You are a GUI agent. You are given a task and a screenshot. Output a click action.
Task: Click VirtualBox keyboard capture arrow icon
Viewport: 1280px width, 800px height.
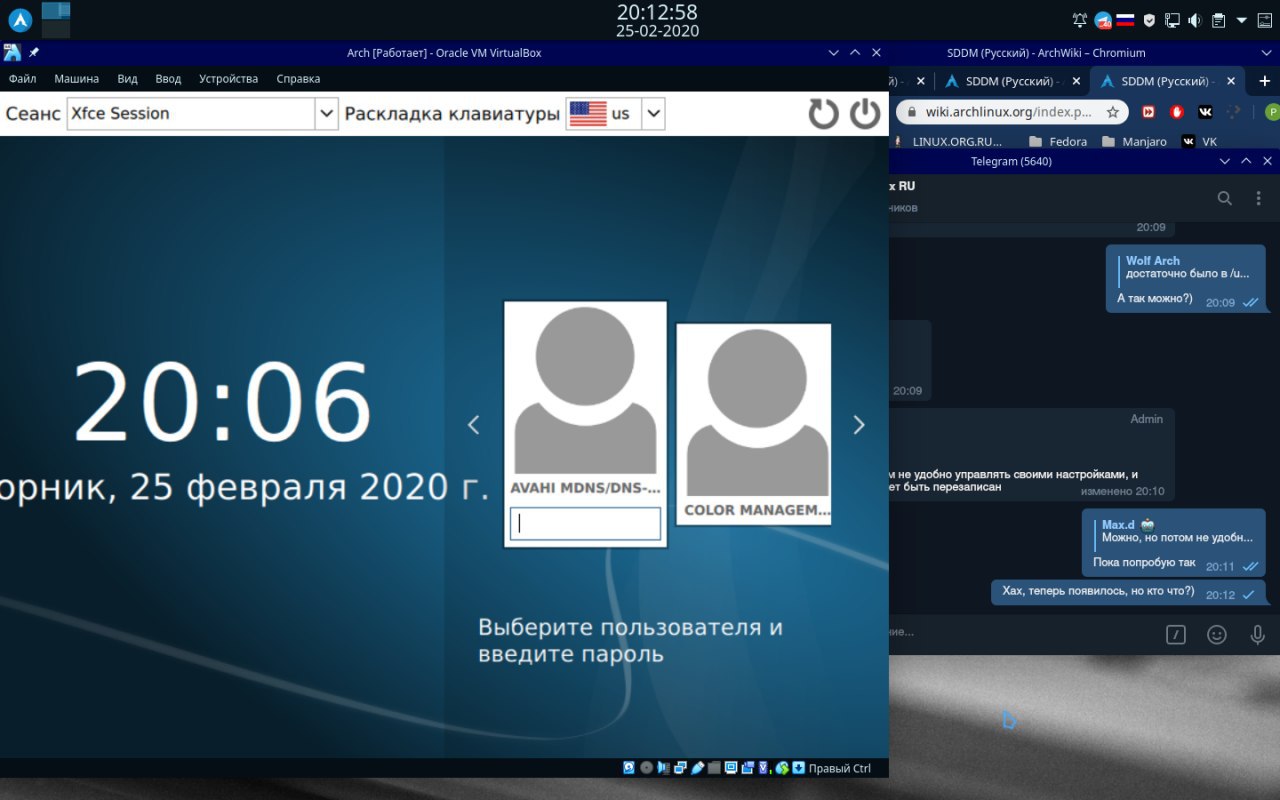tap(798, 768)
